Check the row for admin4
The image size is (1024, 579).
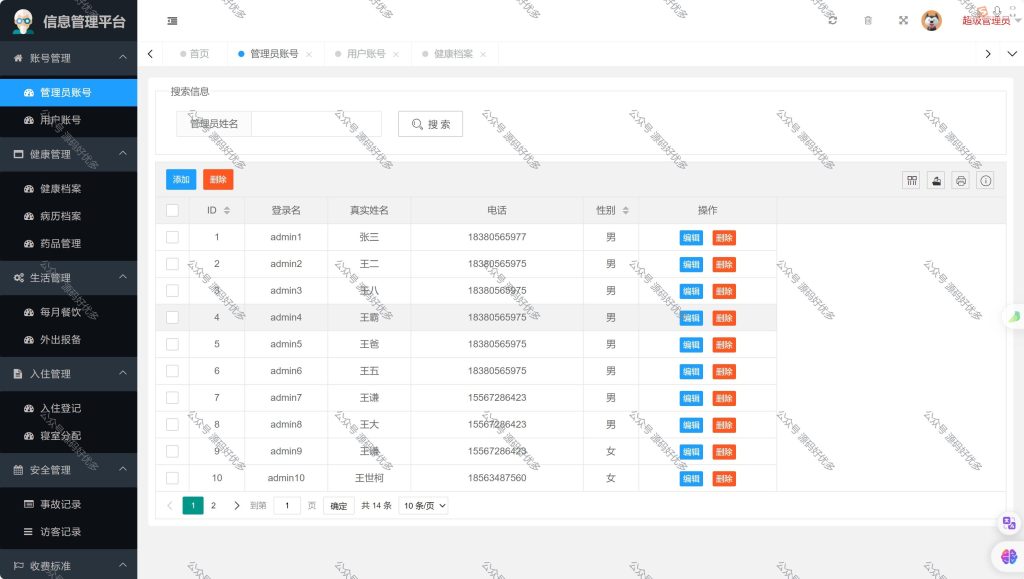(172, 317)
